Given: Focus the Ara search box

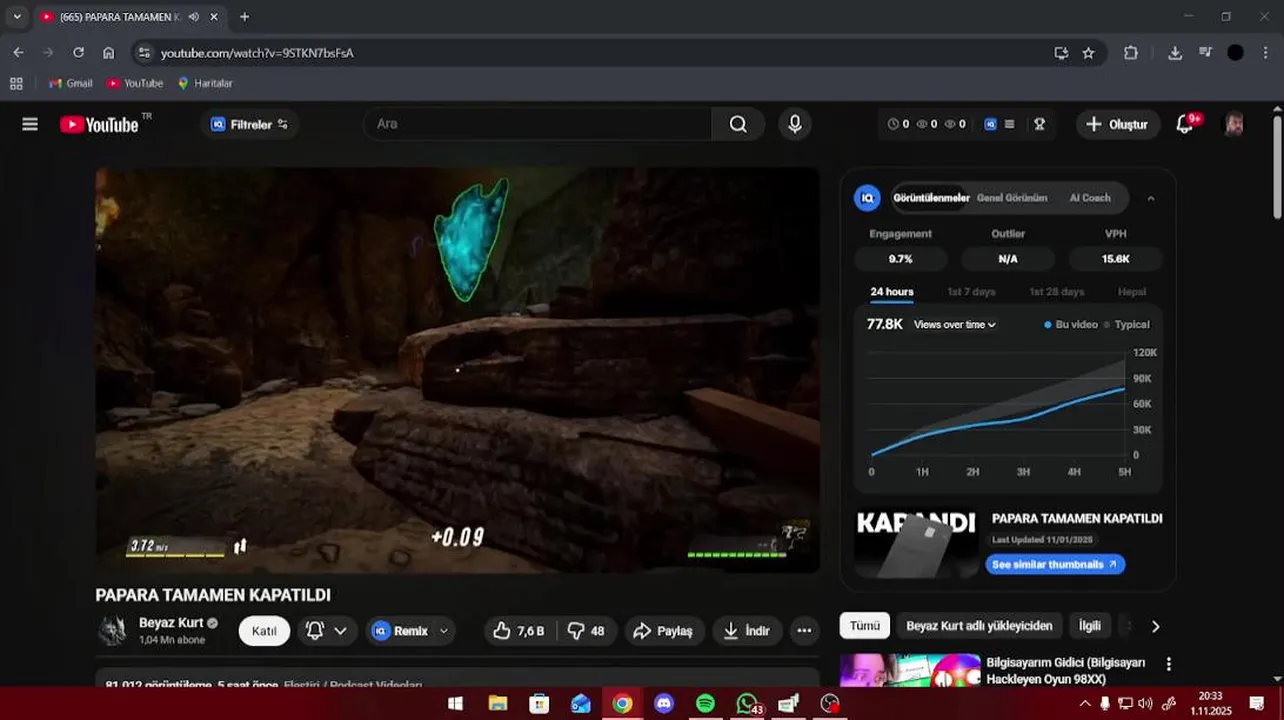Looking at the screenshot, I should tap(538, 124).
